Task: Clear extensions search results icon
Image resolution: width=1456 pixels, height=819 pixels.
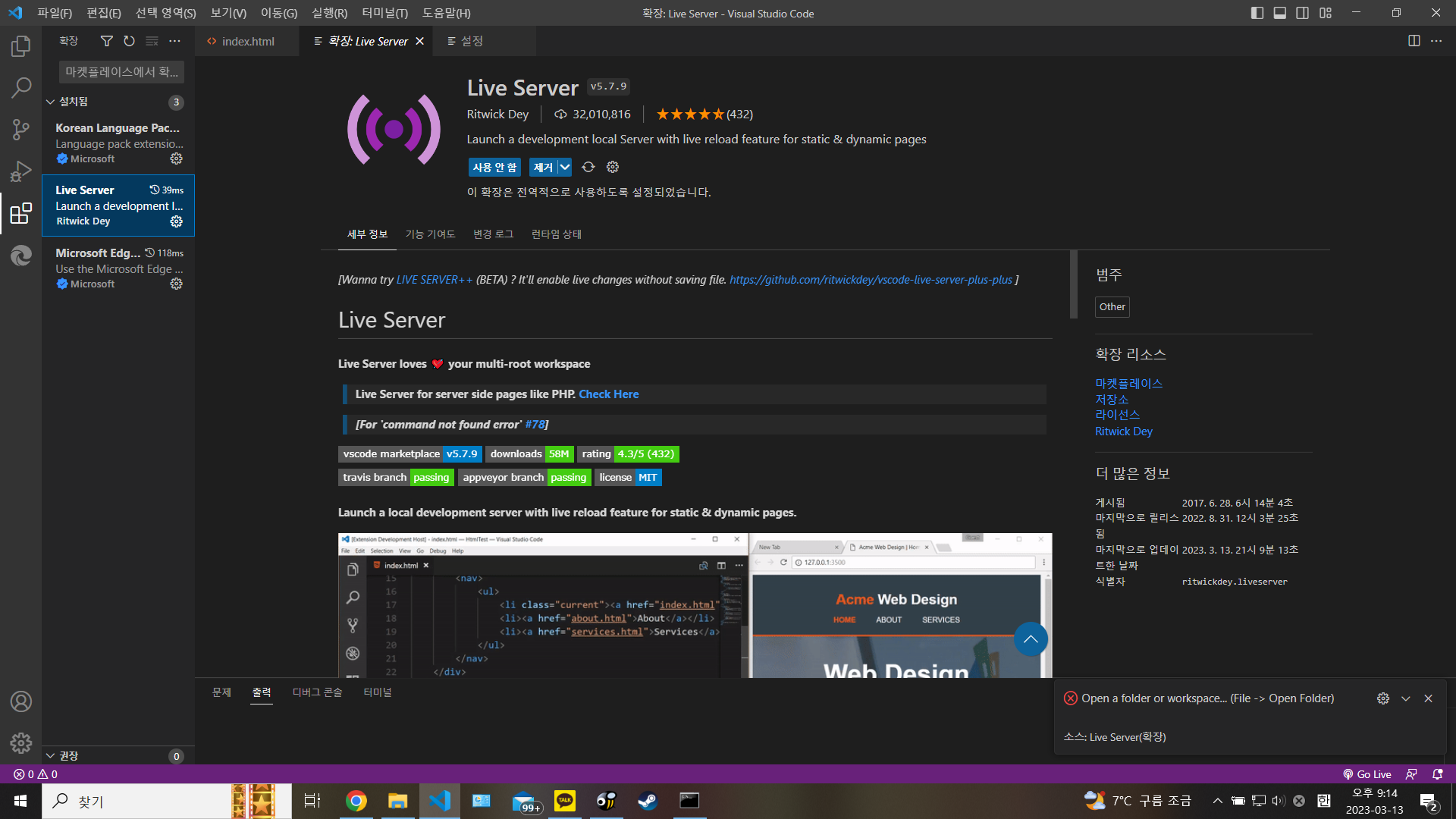Action: point(152,41)
